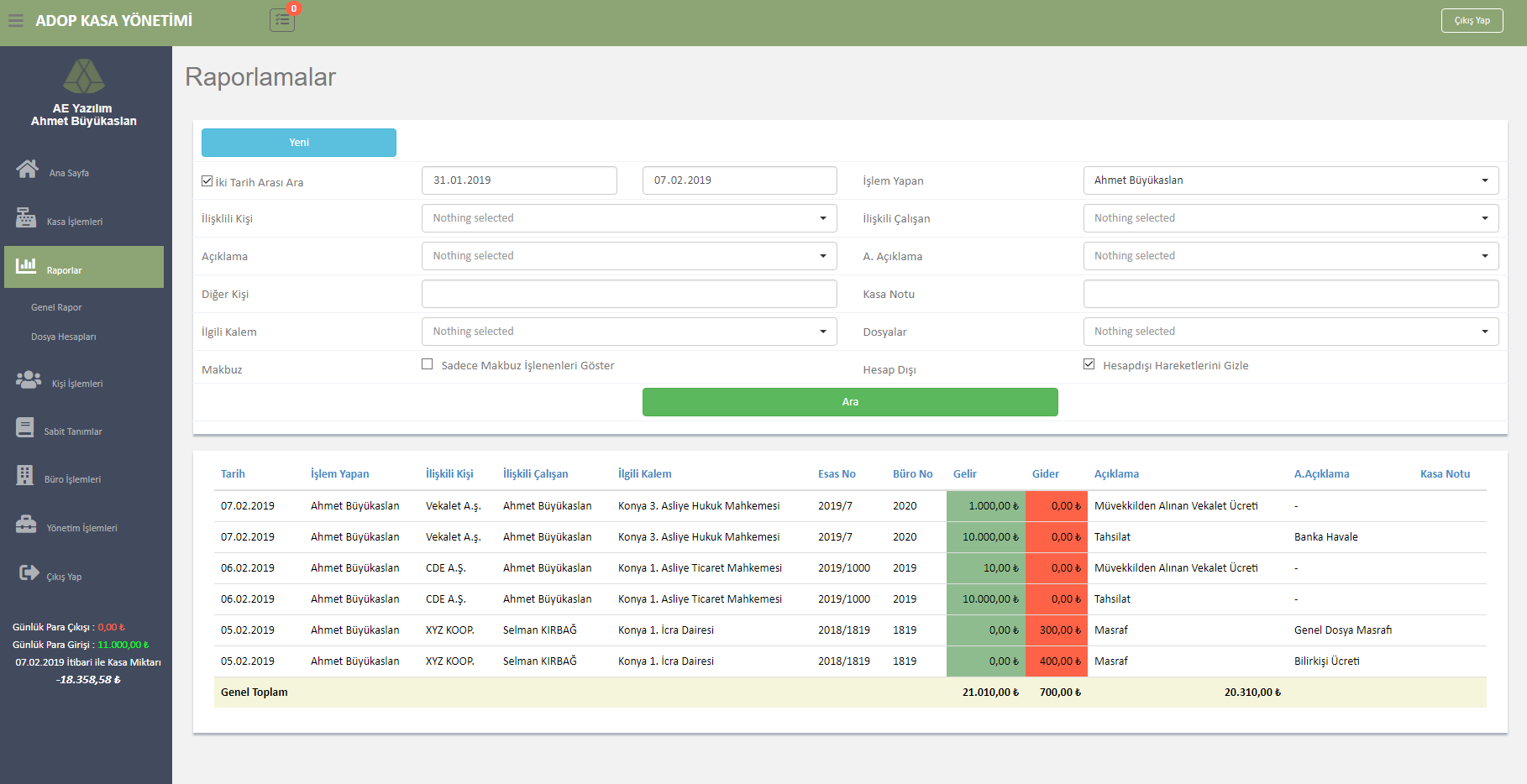
Task: Open the İşlem Yapan dropdown
Action: [x=1291, y=180]
